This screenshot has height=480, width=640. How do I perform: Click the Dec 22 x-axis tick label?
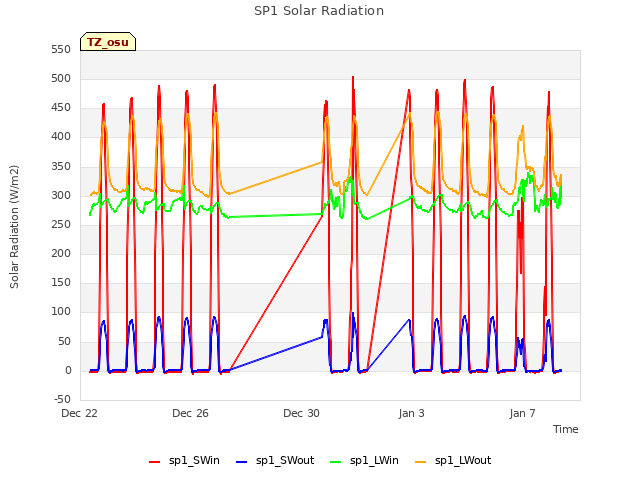coord(79,413)
